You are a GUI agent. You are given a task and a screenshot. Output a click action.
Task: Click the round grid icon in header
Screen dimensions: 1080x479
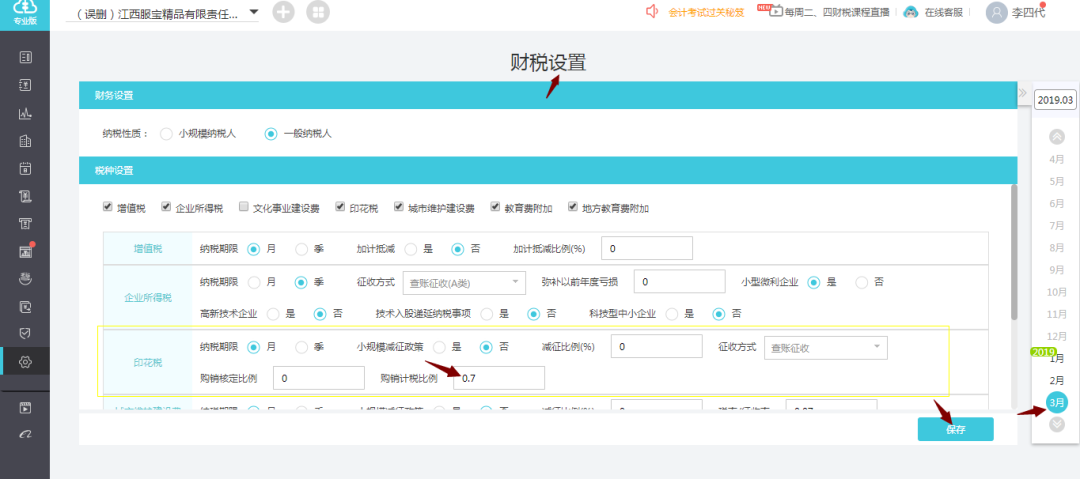(318, 12)
